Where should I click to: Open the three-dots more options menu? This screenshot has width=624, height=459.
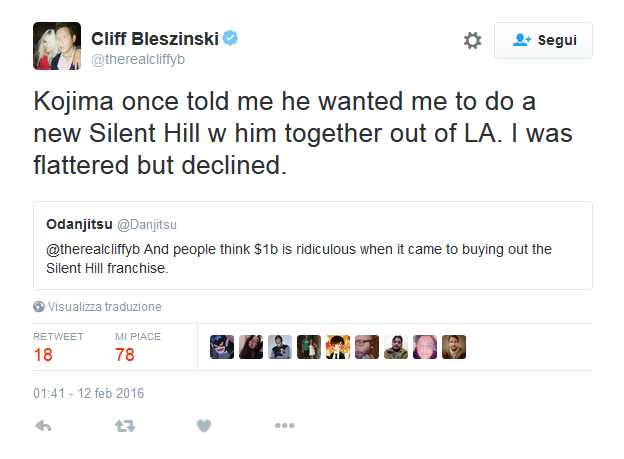[x=284, y=426]
